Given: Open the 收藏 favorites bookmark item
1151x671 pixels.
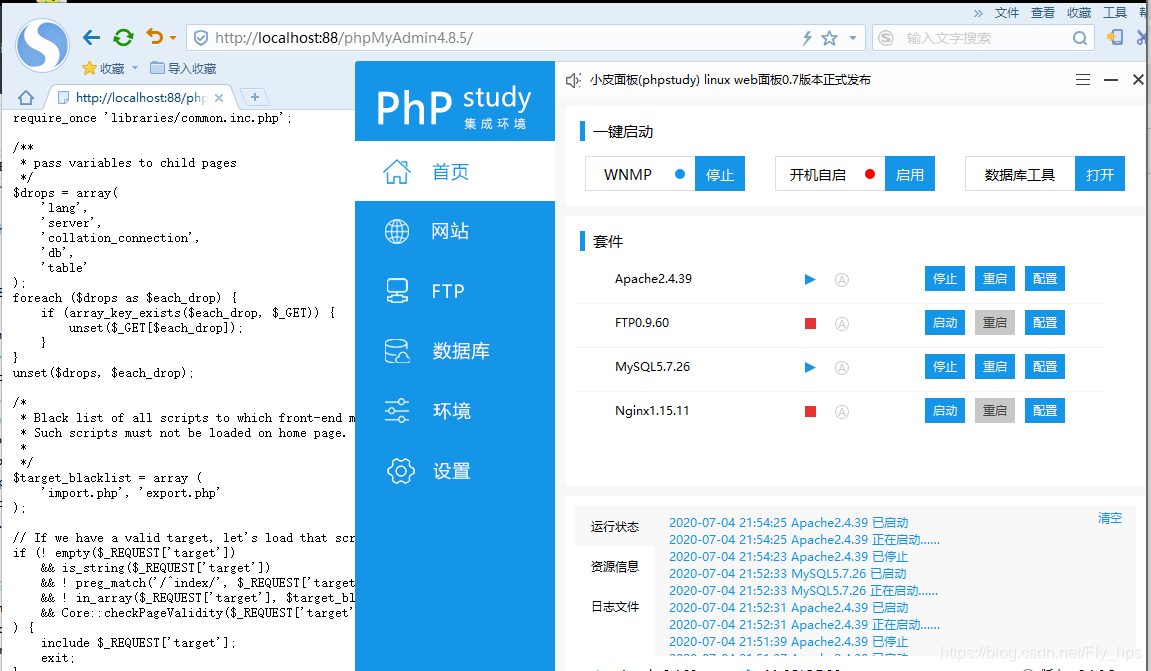Looking at the screenshot, I should click(x=104, y=68).
